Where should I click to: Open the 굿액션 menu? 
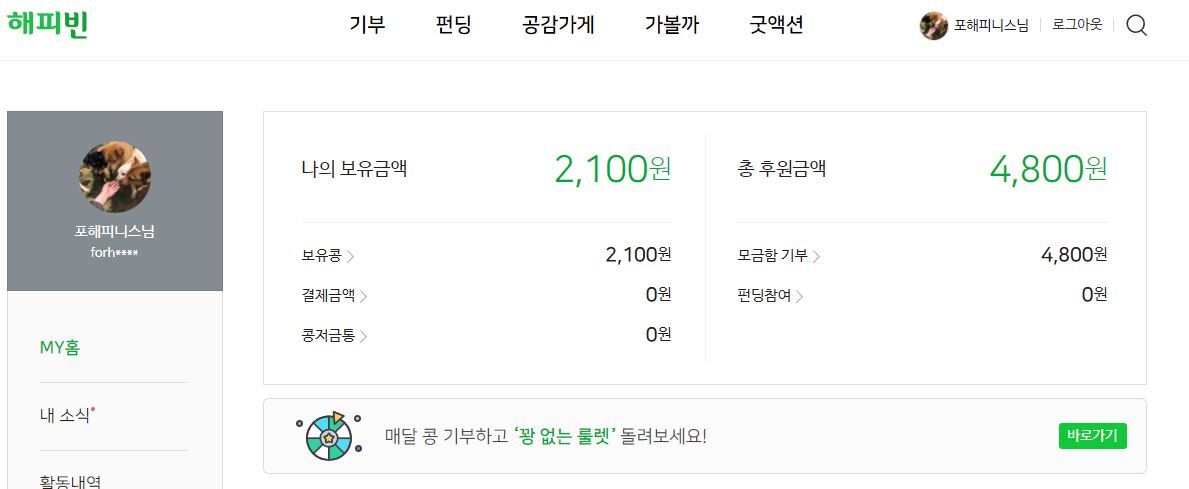tap(776, 26)
